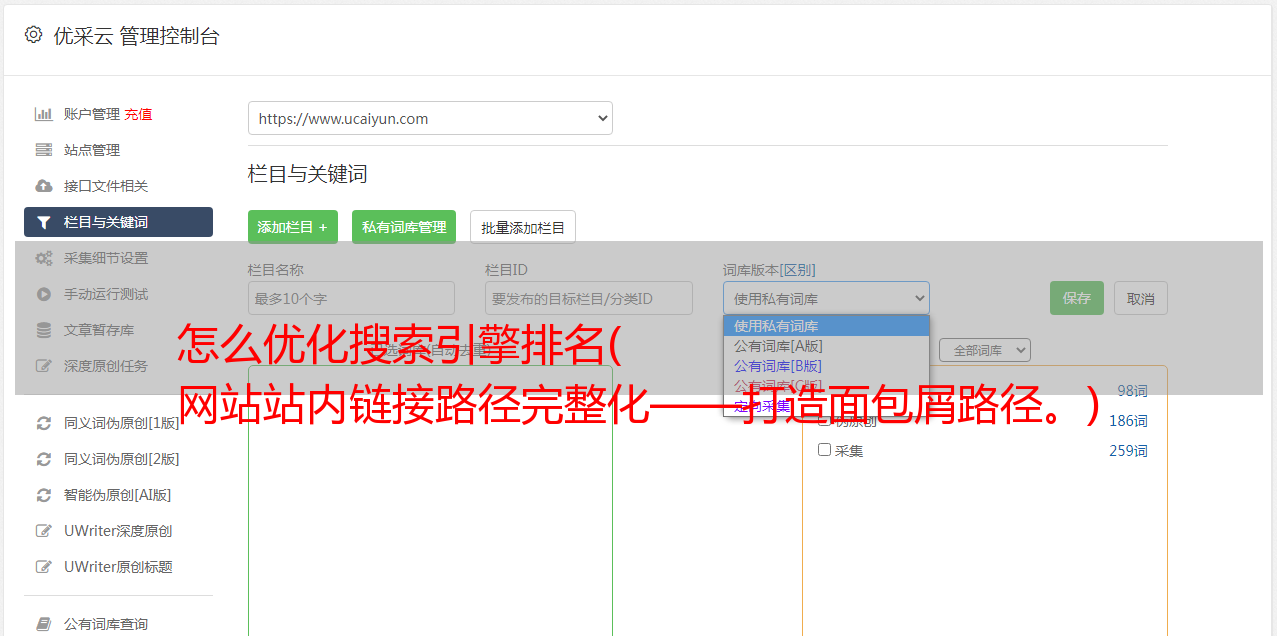Click the 259词 count link
The image size is (1277, 636).
pyautogui.click(x=1128, y=451)
